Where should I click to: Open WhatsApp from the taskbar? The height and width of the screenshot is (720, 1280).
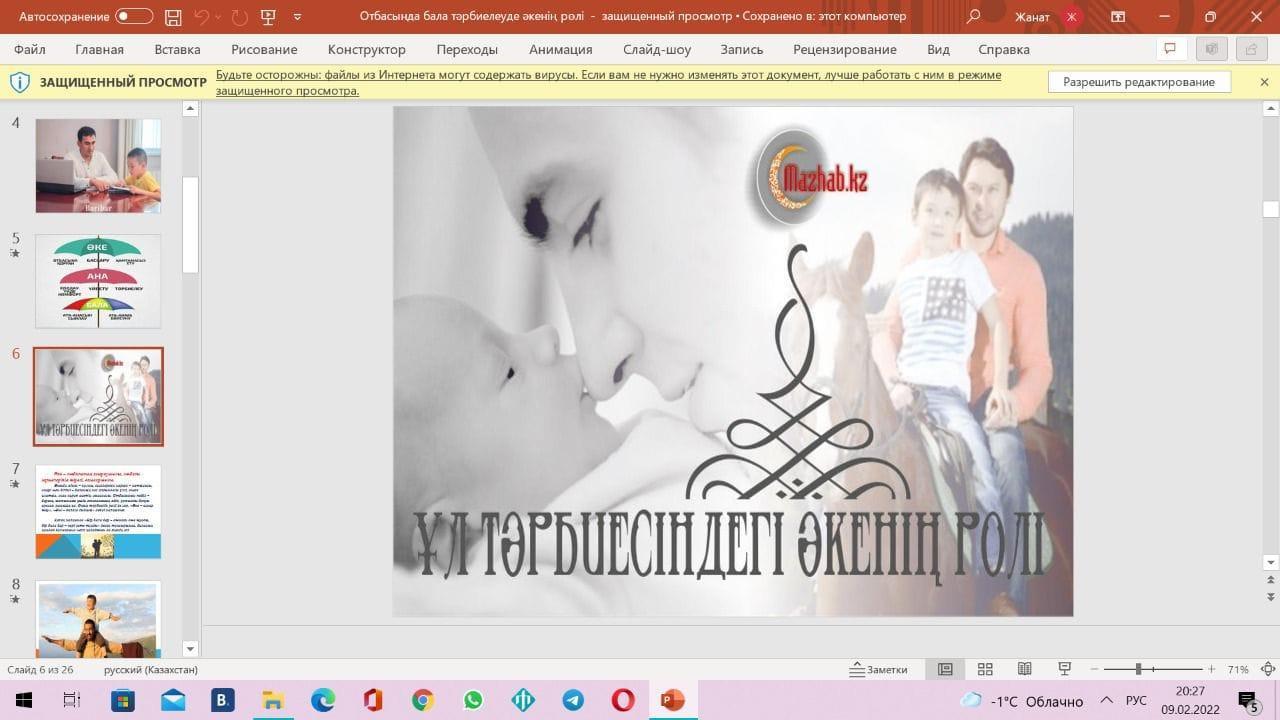pyautogui.click(x=472, y=700)
